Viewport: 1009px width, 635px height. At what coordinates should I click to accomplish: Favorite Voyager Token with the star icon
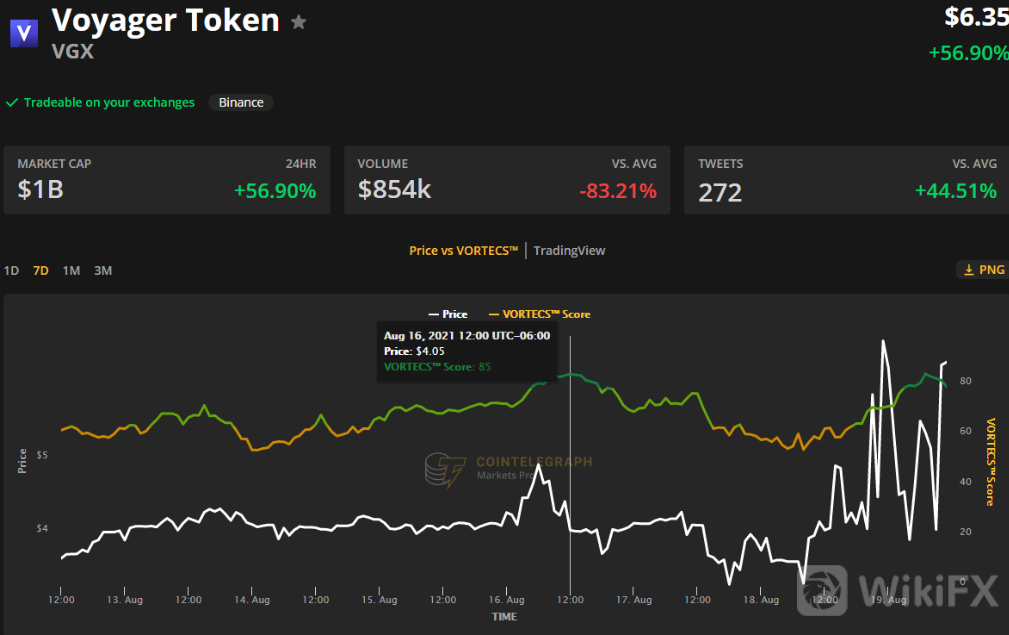pyautogui.click(x=298, y=22)
